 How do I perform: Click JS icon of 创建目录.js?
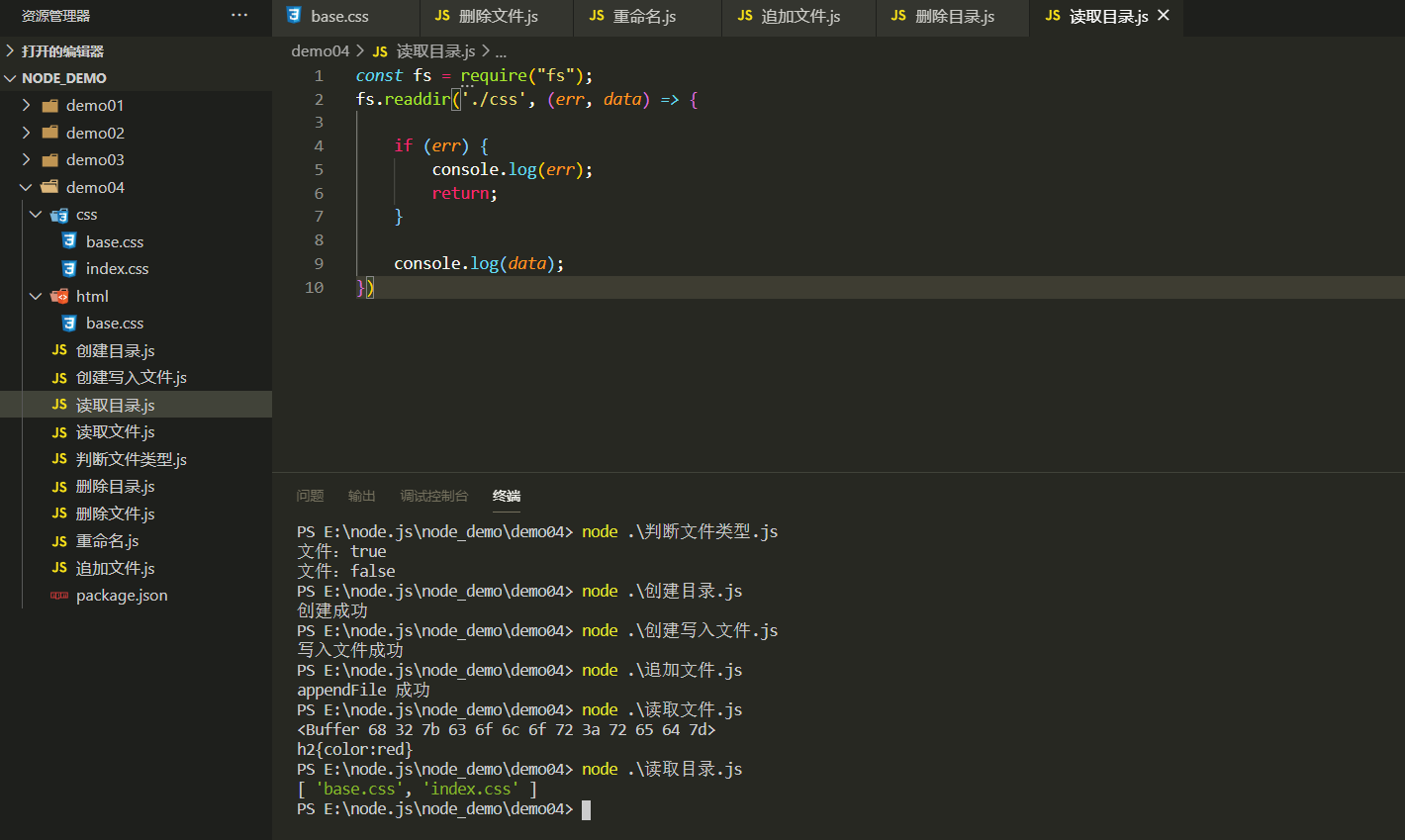(x=59, y=350)
